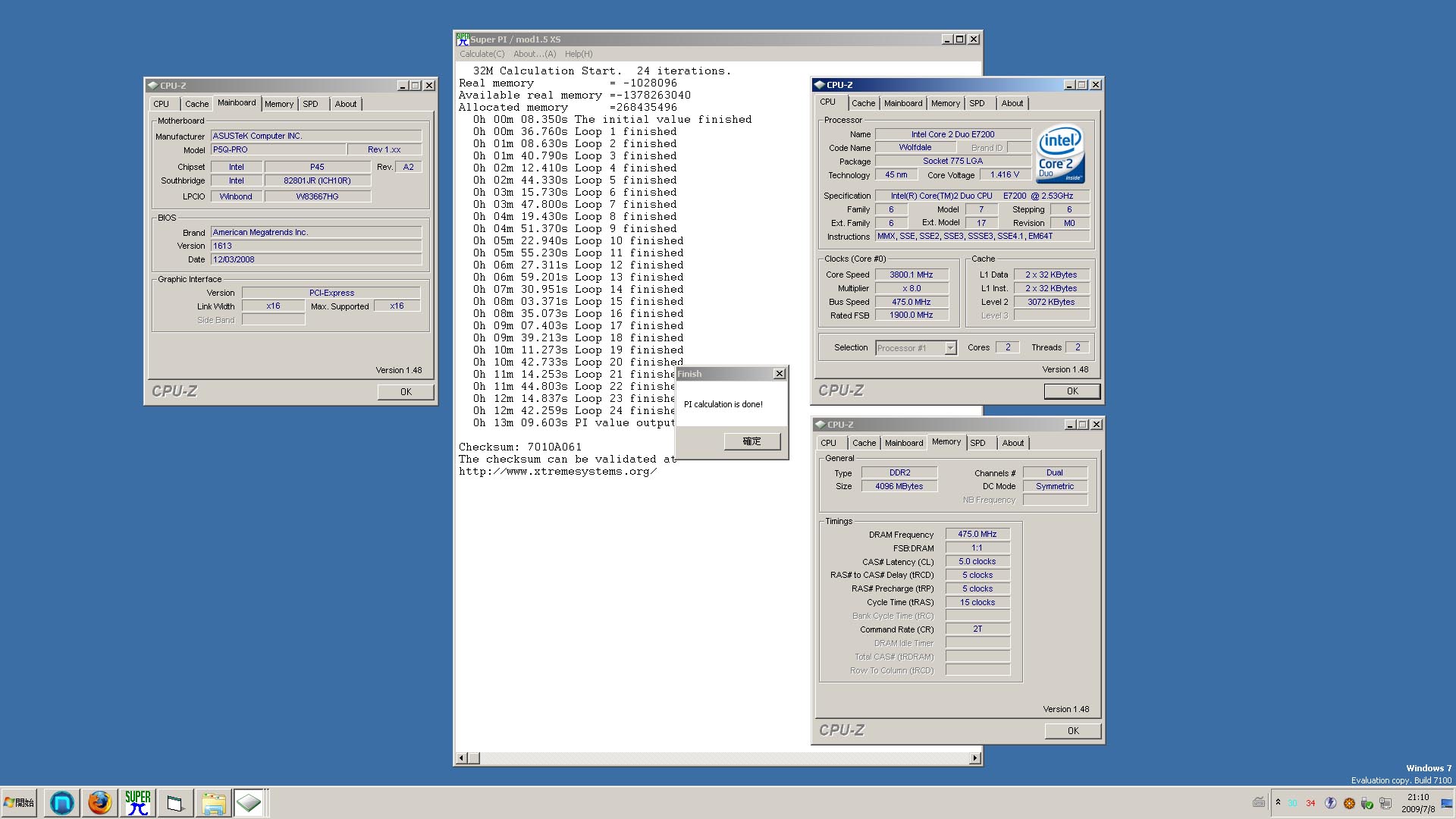The height and width of the screenshot is (819, 1456).
Task: Click the Mainboard CPU-Z window title icon
Action: 153,86
